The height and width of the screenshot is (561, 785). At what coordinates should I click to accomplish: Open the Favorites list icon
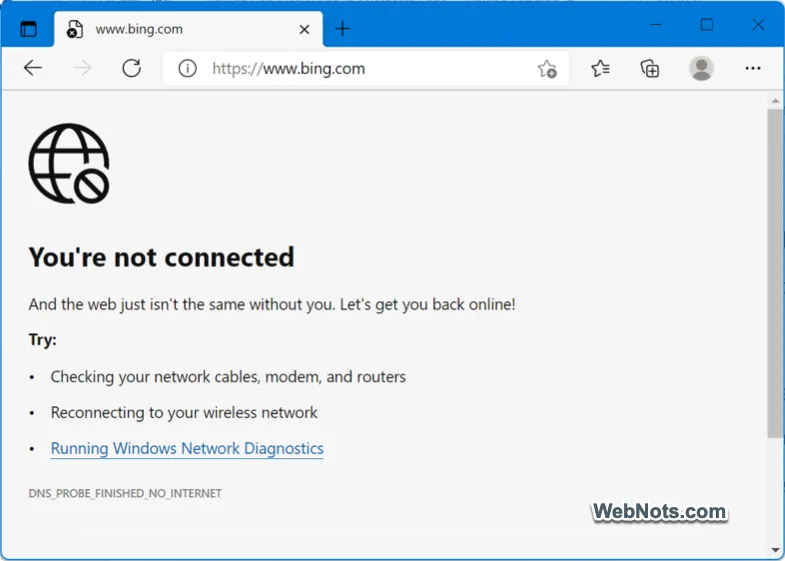[x=600, y=68]
